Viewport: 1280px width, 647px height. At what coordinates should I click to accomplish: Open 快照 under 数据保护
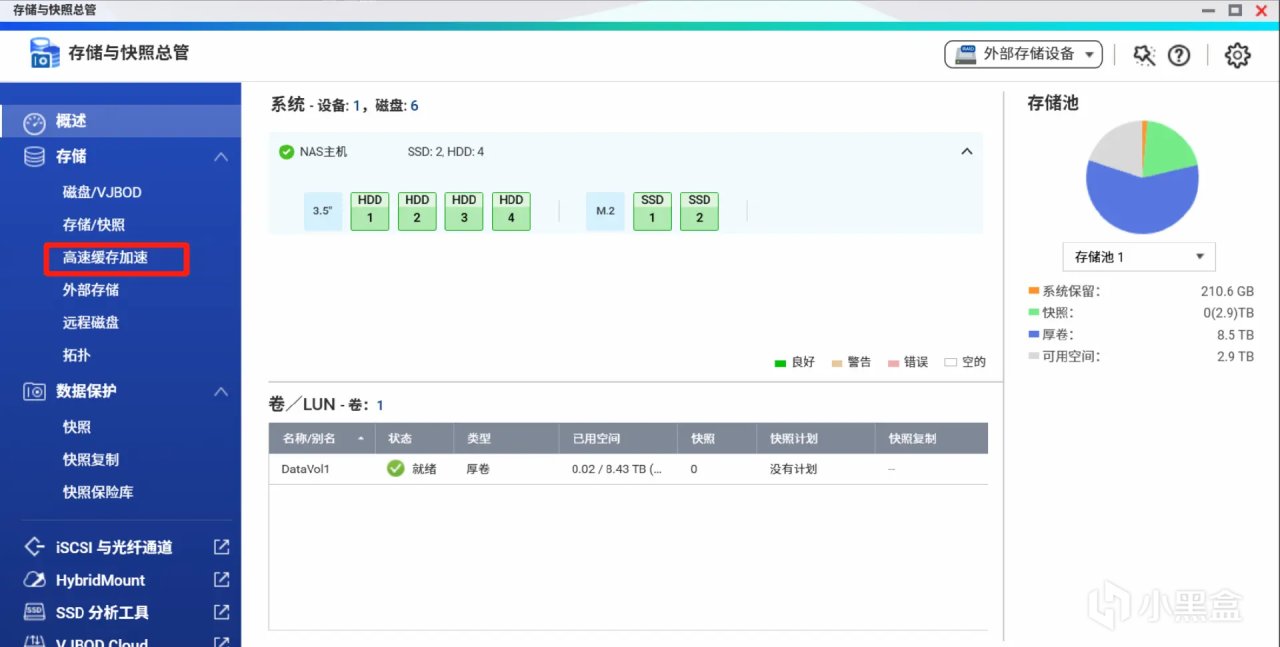click(x=77, y=427)
